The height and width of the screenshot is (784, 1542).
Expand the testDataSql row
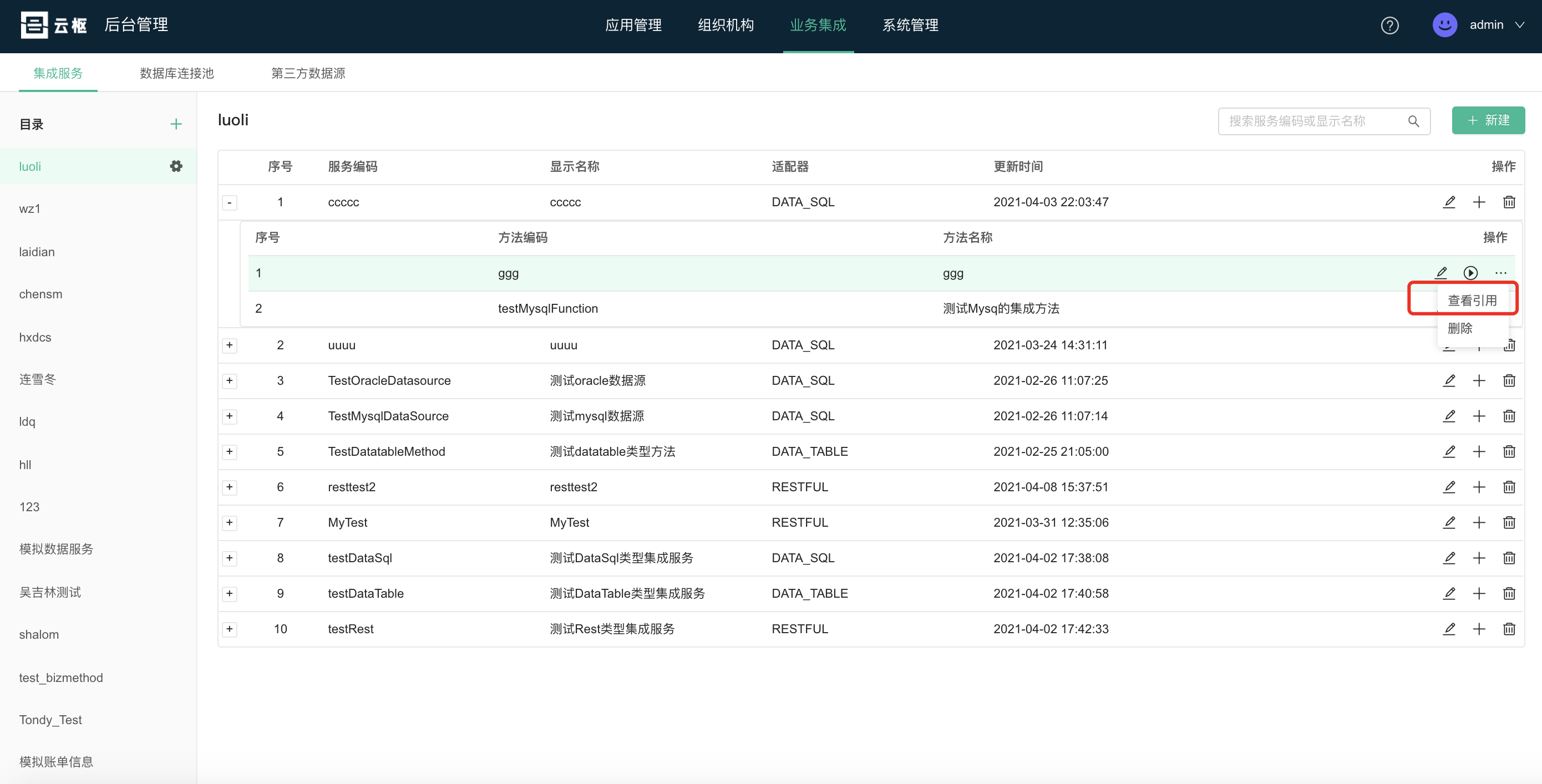229,558
